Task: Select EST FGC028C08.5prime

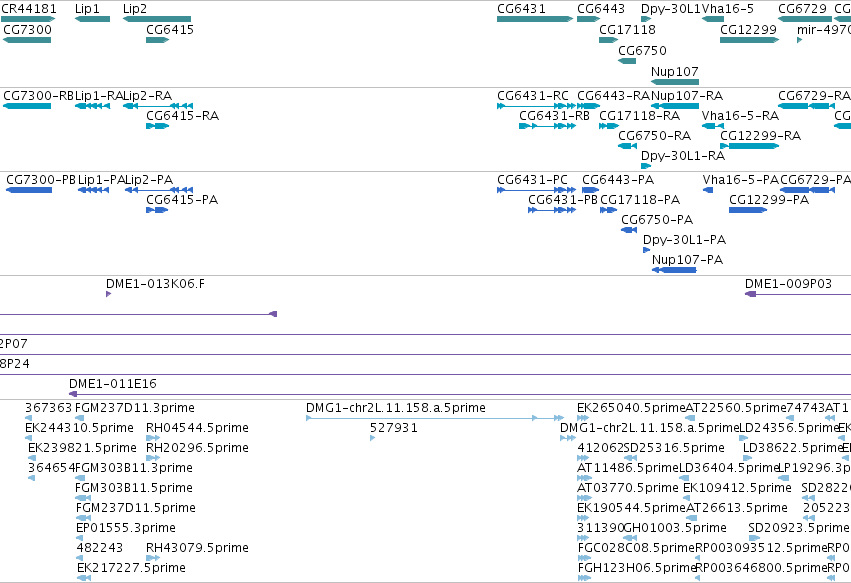Action: coord(636,548)
